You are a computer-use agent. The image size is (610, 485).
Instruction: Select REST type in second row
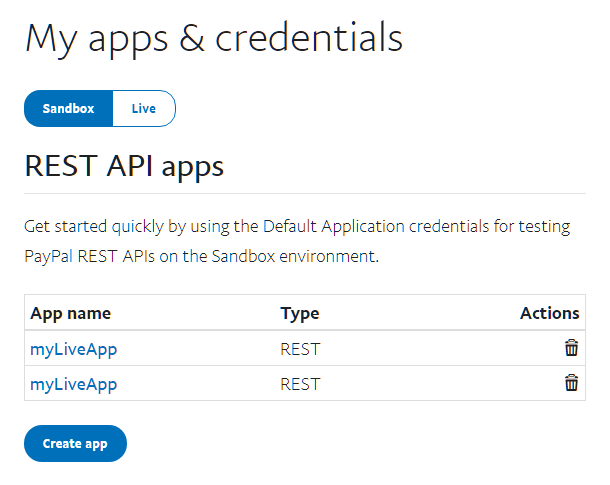click(x=300, y=384)
